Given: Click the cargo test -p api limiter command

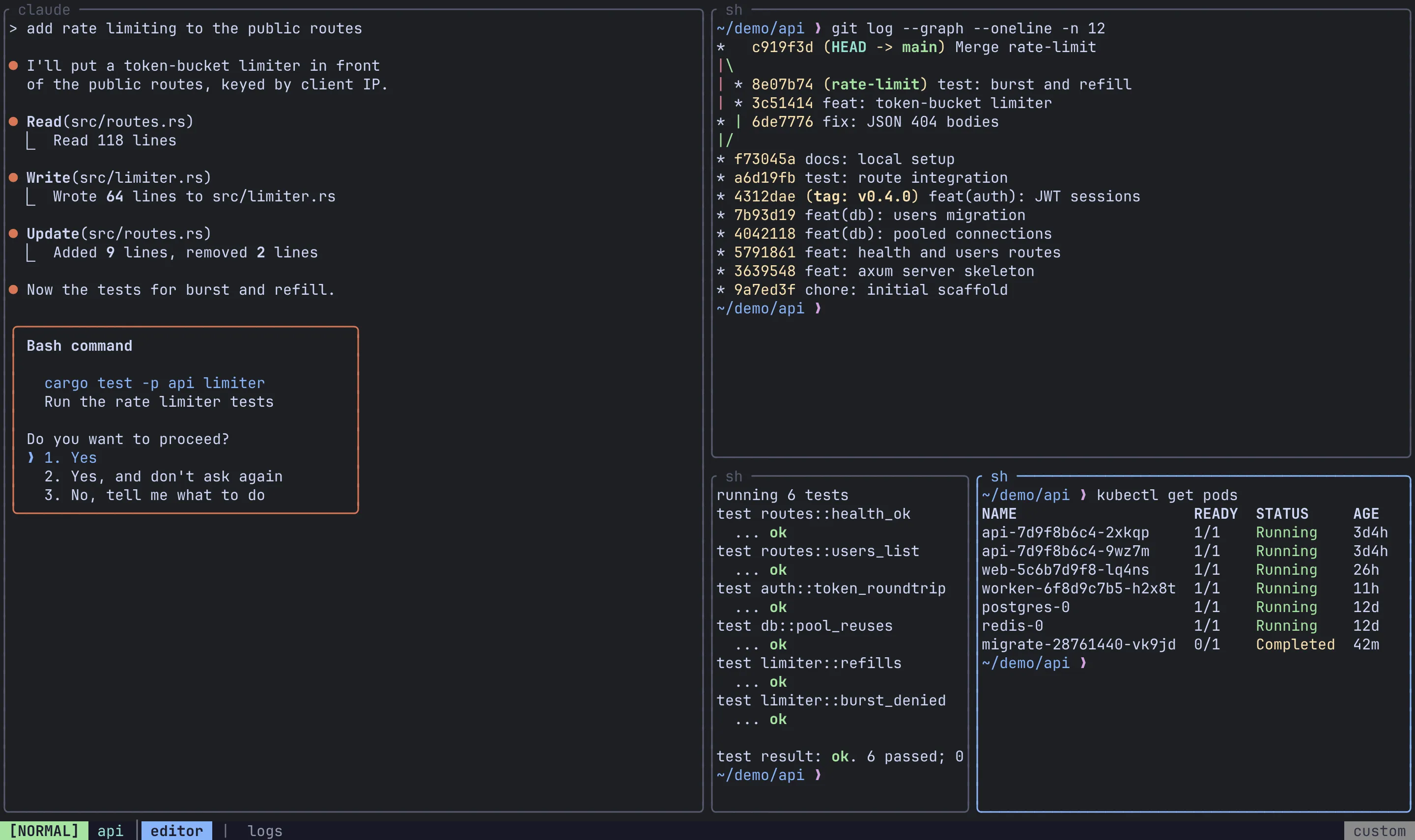Looking at the screenshot, I should coord(154,383).
